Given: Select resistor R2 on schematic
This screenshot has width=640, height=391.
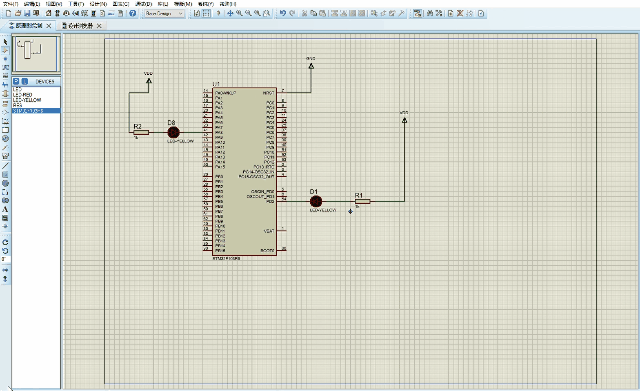Looking at the screenshot, I should point(141,132).
